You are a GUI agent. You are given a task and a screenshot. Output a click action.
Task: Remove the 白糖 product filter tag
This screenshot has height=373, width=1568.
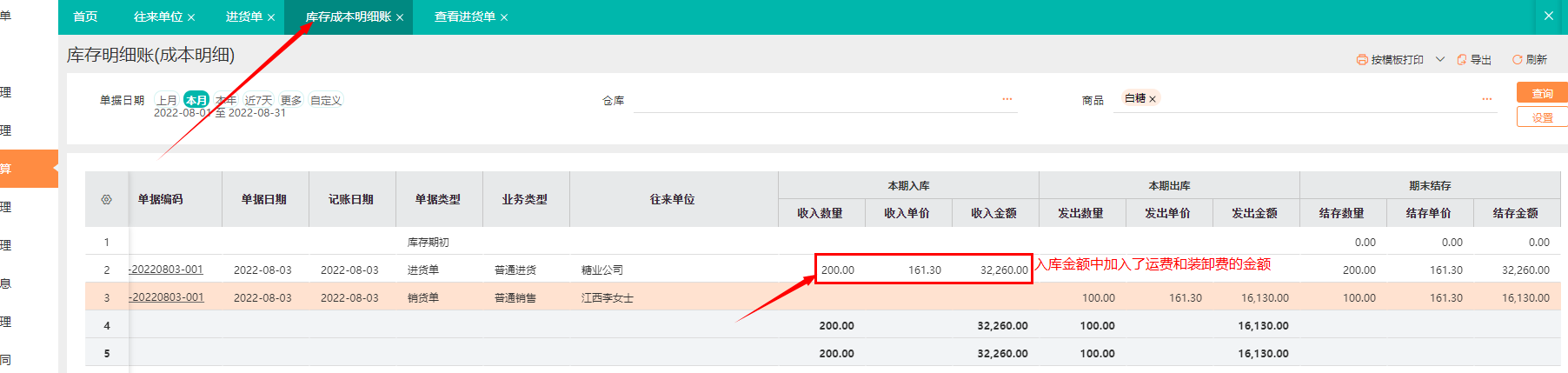click(x=1153, y=99)
